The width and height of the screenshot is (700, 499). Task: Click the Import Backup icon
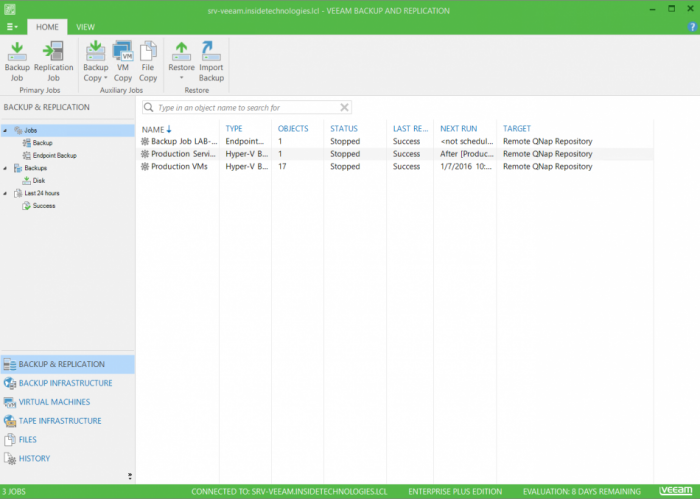(x=211, y=51)
